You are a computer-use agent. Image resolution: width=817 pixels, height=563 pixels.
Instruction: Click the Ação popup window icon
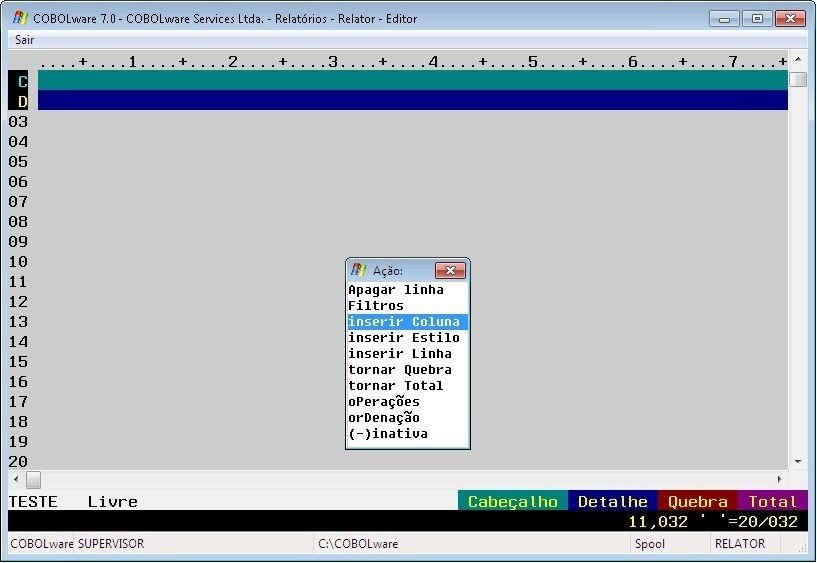359,270
